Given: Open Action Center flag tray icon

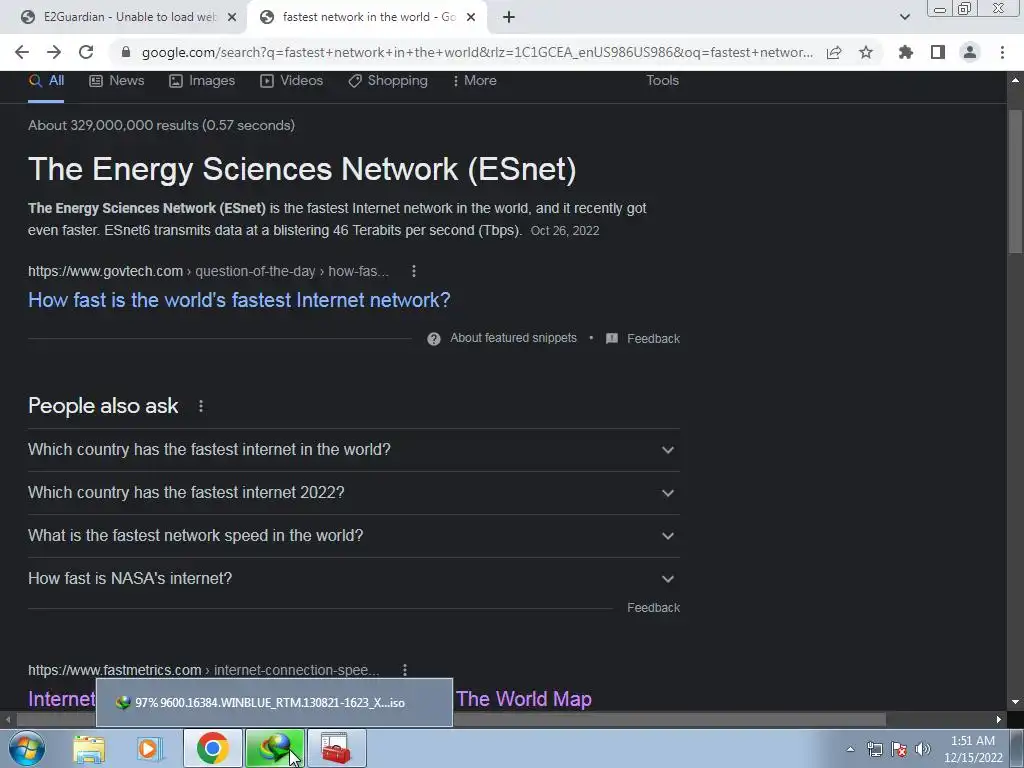Looking at the screenshot, I should [899, 749].
